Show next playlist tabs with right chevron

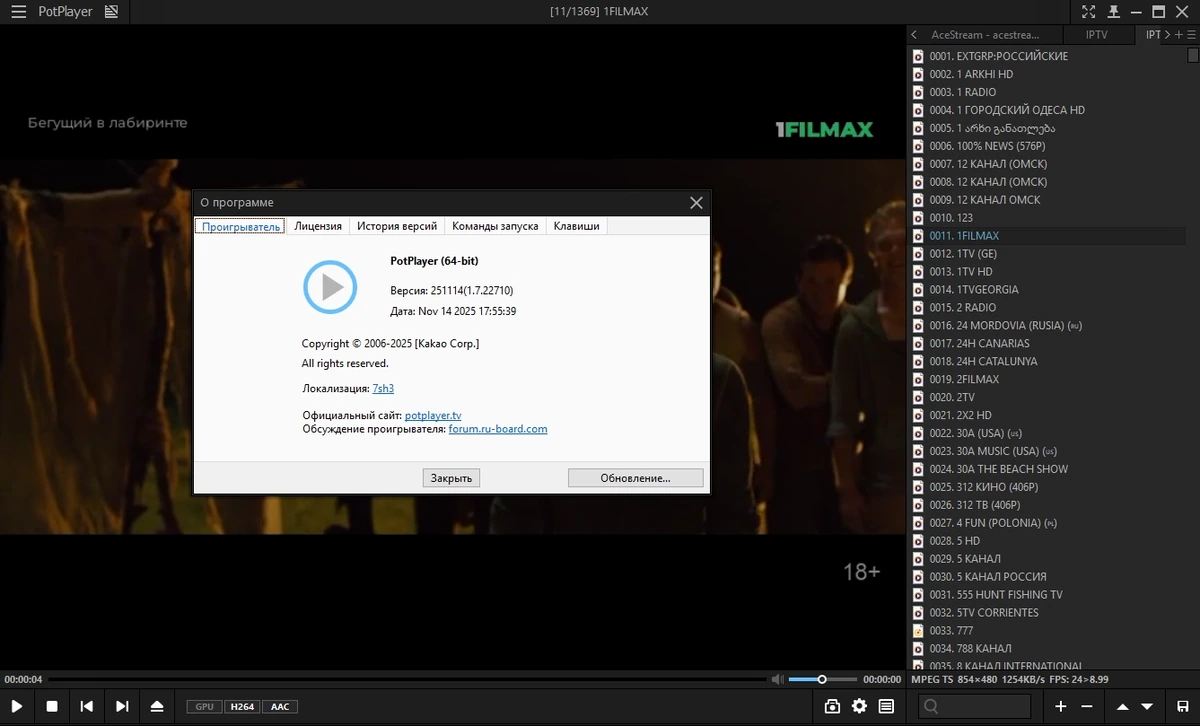click(1167, 34)
